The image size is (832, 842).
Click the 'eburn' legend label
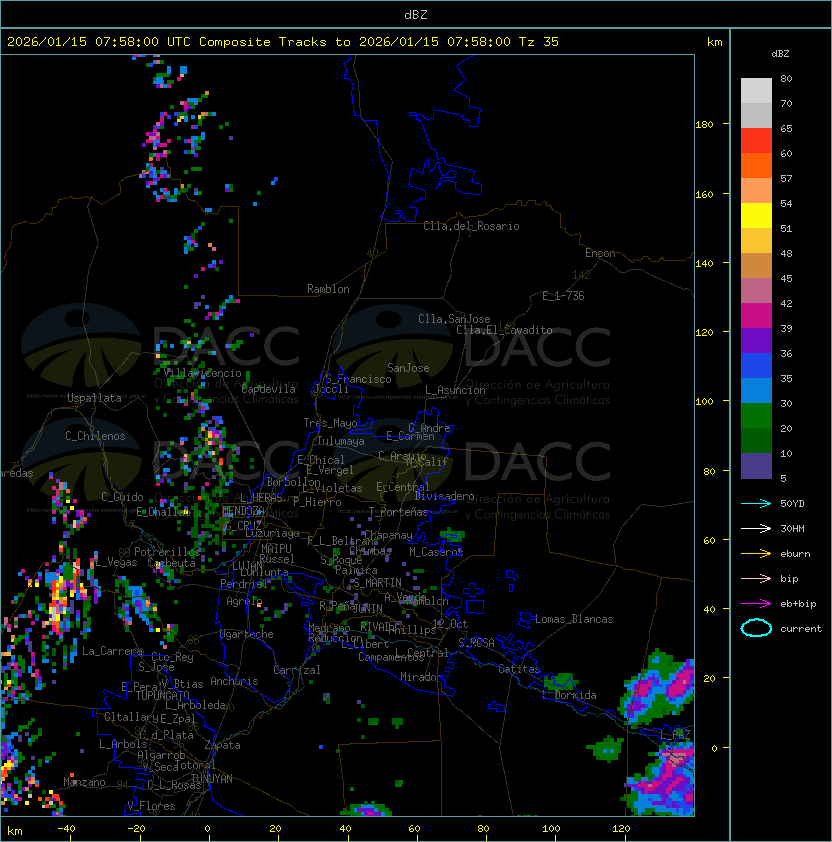coord(795,553)
